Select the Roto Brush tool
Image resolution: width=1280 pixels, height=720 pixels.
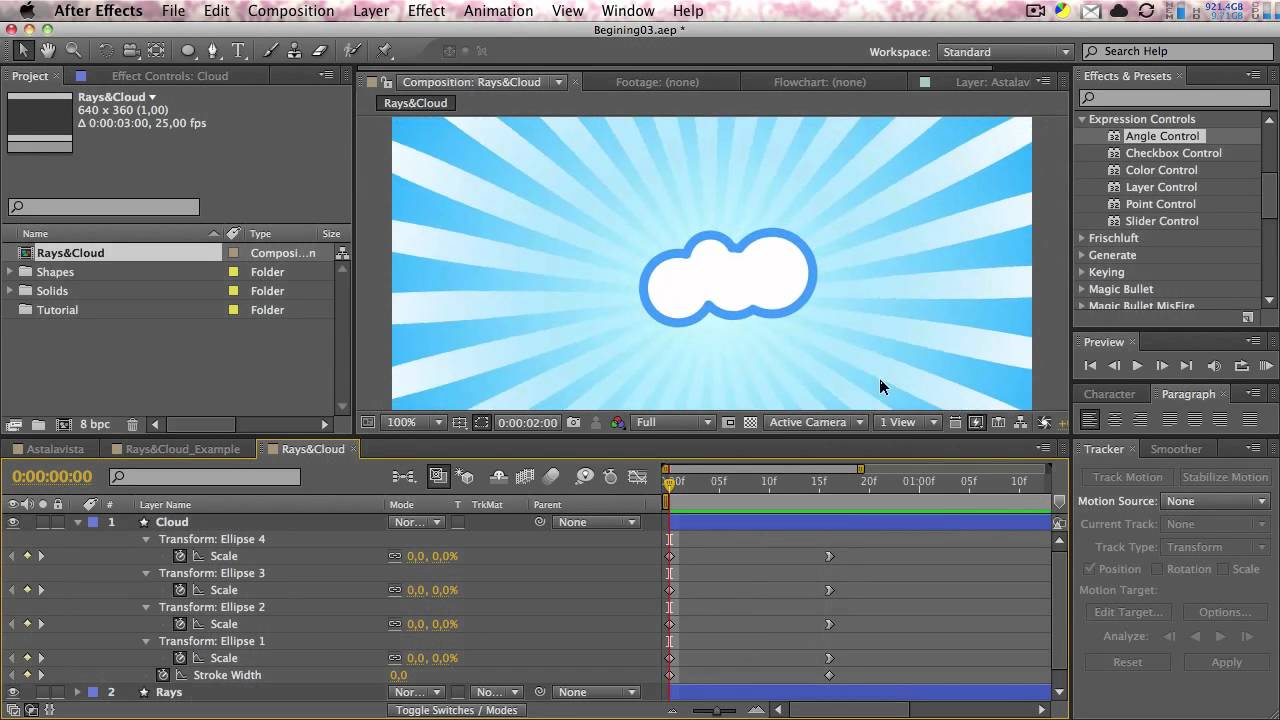(352, 51)
